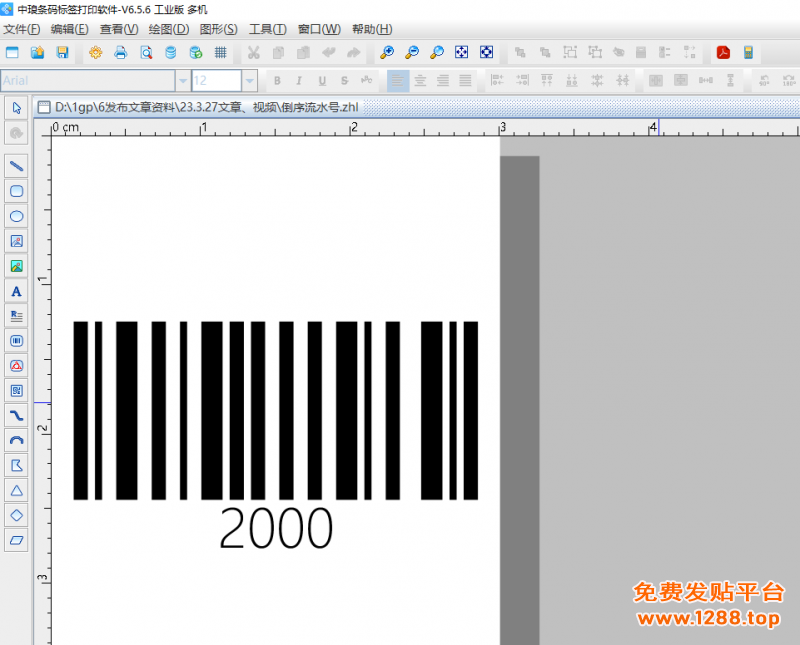Select the arc drawing tool
This screenshot has width=800, height=645.
(16, 440)
